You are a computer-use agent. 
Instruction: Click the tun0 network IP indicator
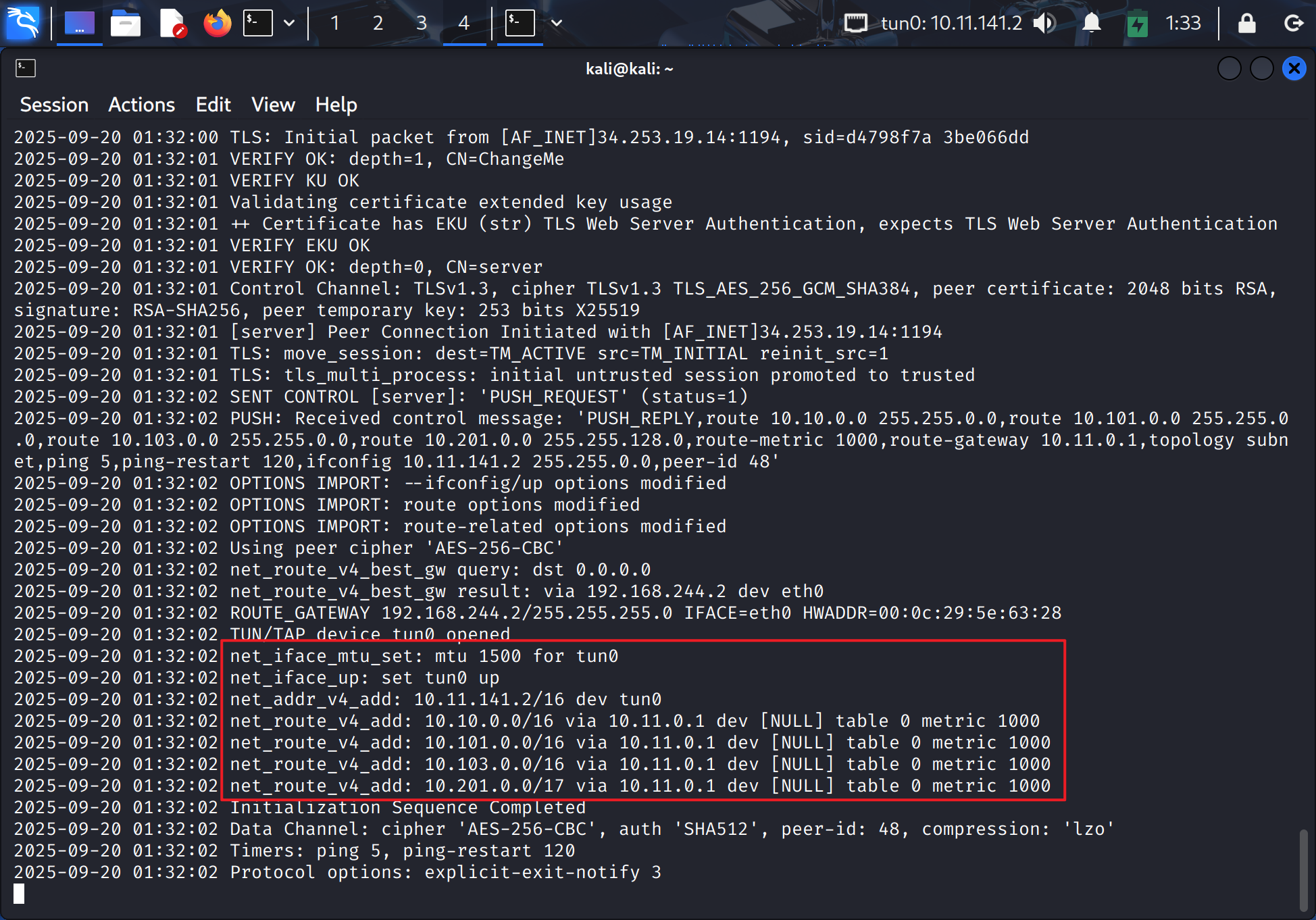(x=951, y=23)
